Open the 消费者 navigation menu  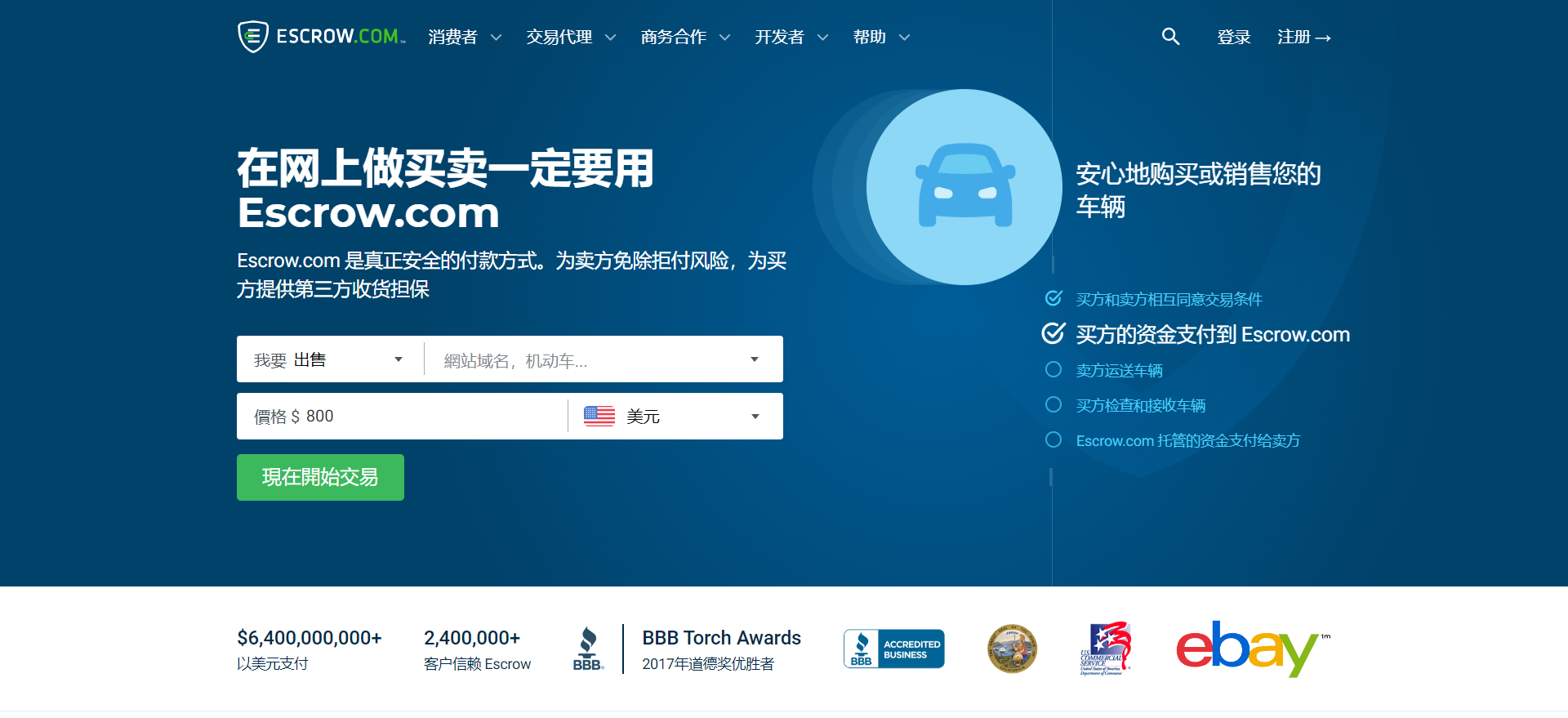tap(464, 38)
